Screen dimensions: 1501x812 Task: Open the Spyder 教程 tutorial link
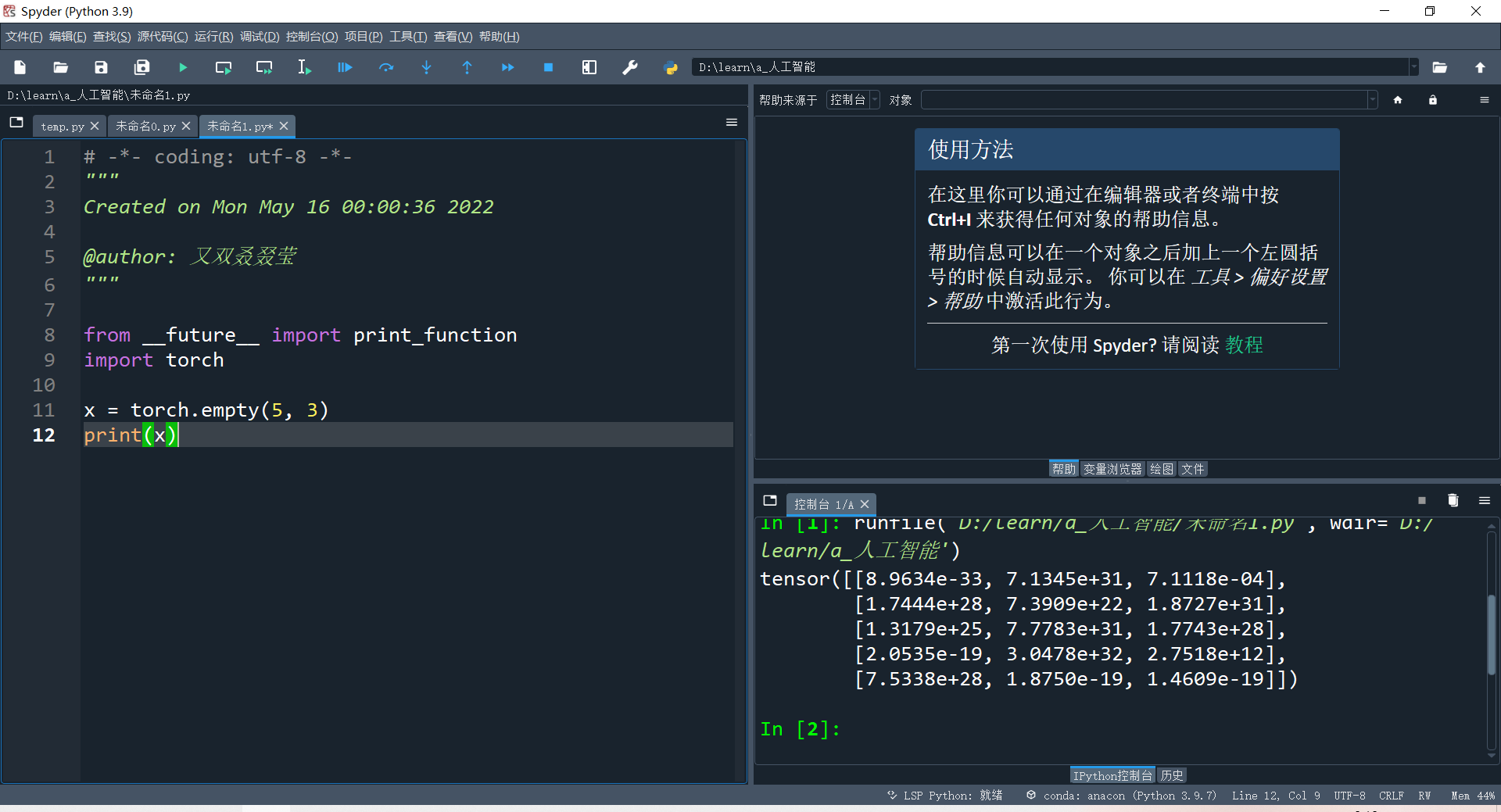[1245, 345]
